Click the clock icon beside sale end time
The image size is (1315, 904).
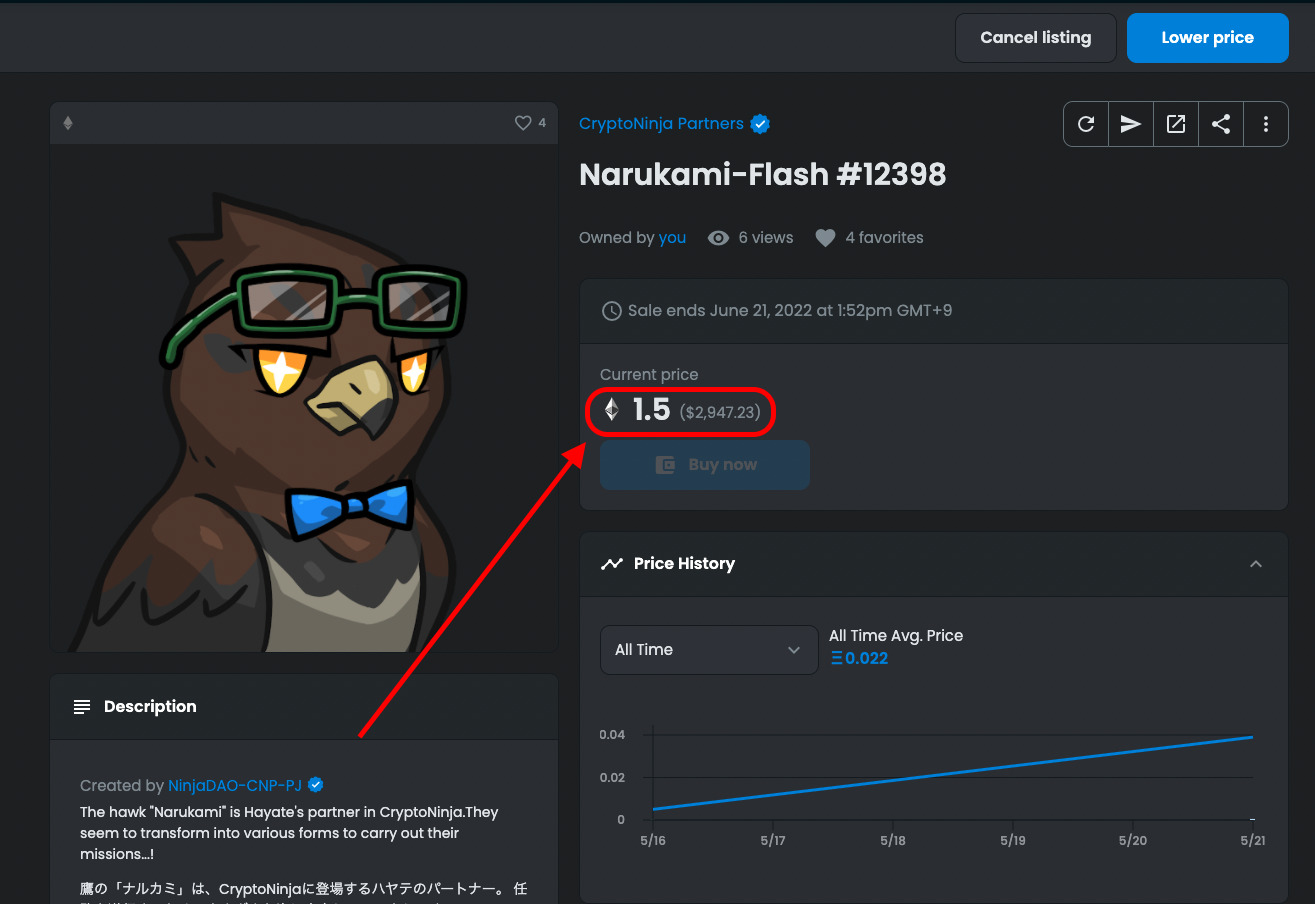coord(611,311)
